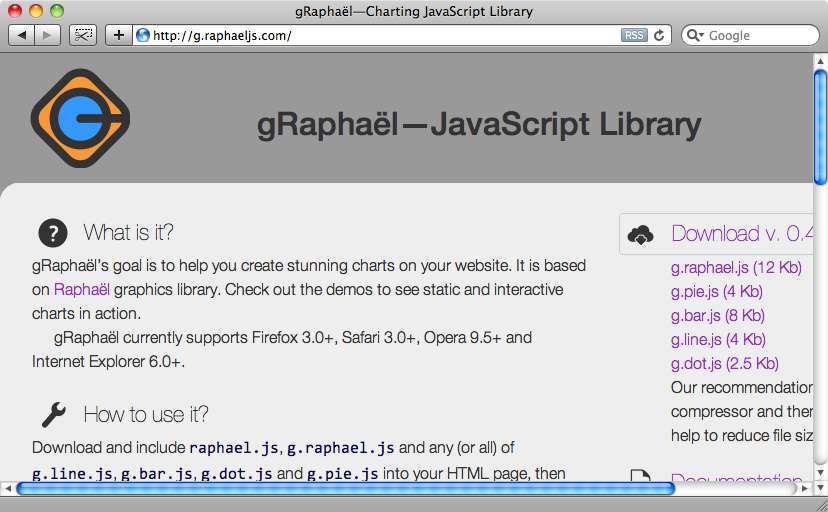The width and height of the screenshot is (828, 512).
Task: Download g.pie.js (4 Kb)
Action: point(717,291)
